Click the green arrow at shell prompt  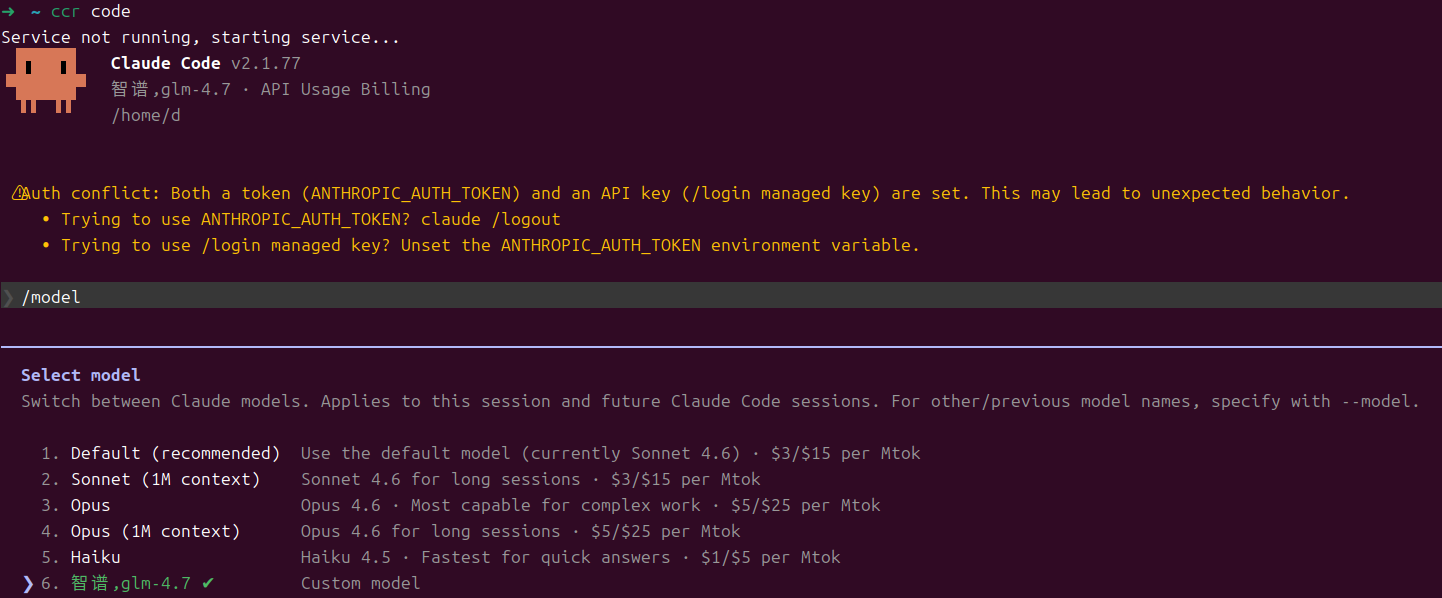pos(8,12)
